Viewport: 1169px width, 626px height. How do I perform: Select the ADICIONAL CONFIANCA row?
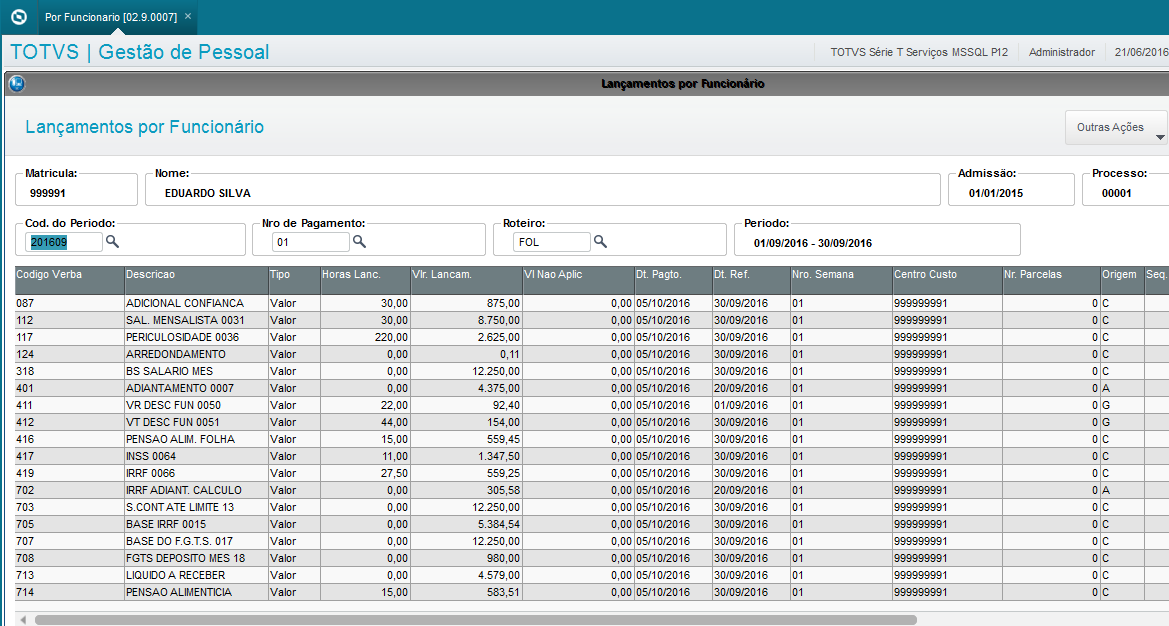click(592, 303)
